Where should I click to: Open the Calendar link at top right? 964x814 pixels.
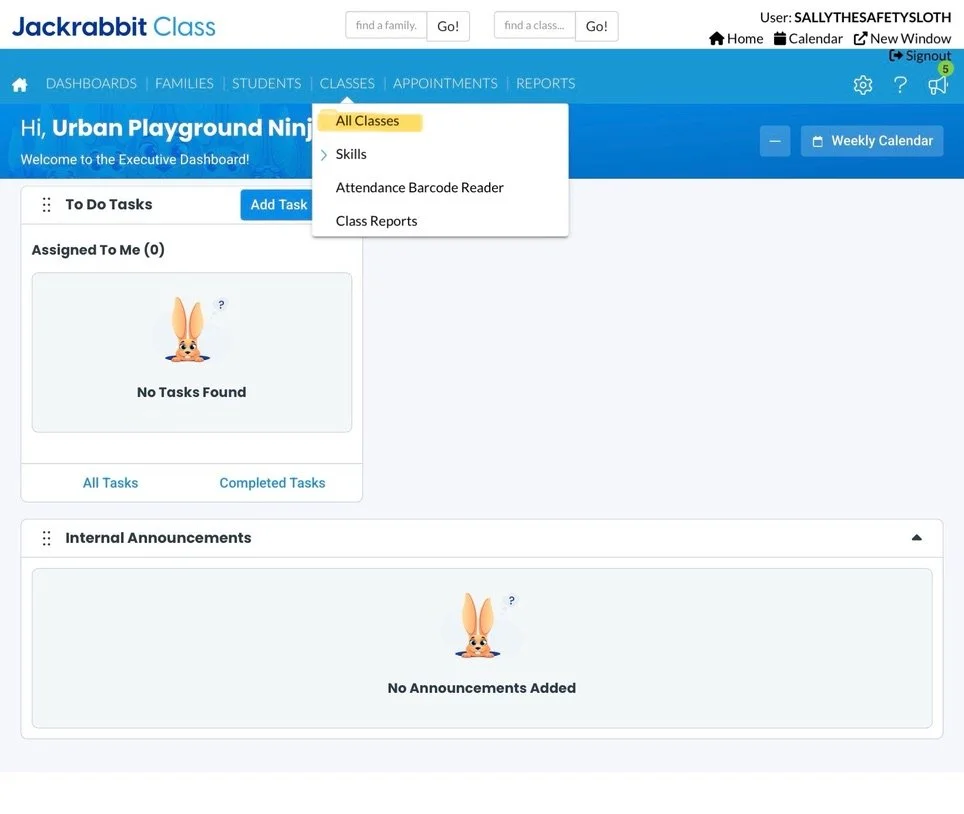coord(808,39)
